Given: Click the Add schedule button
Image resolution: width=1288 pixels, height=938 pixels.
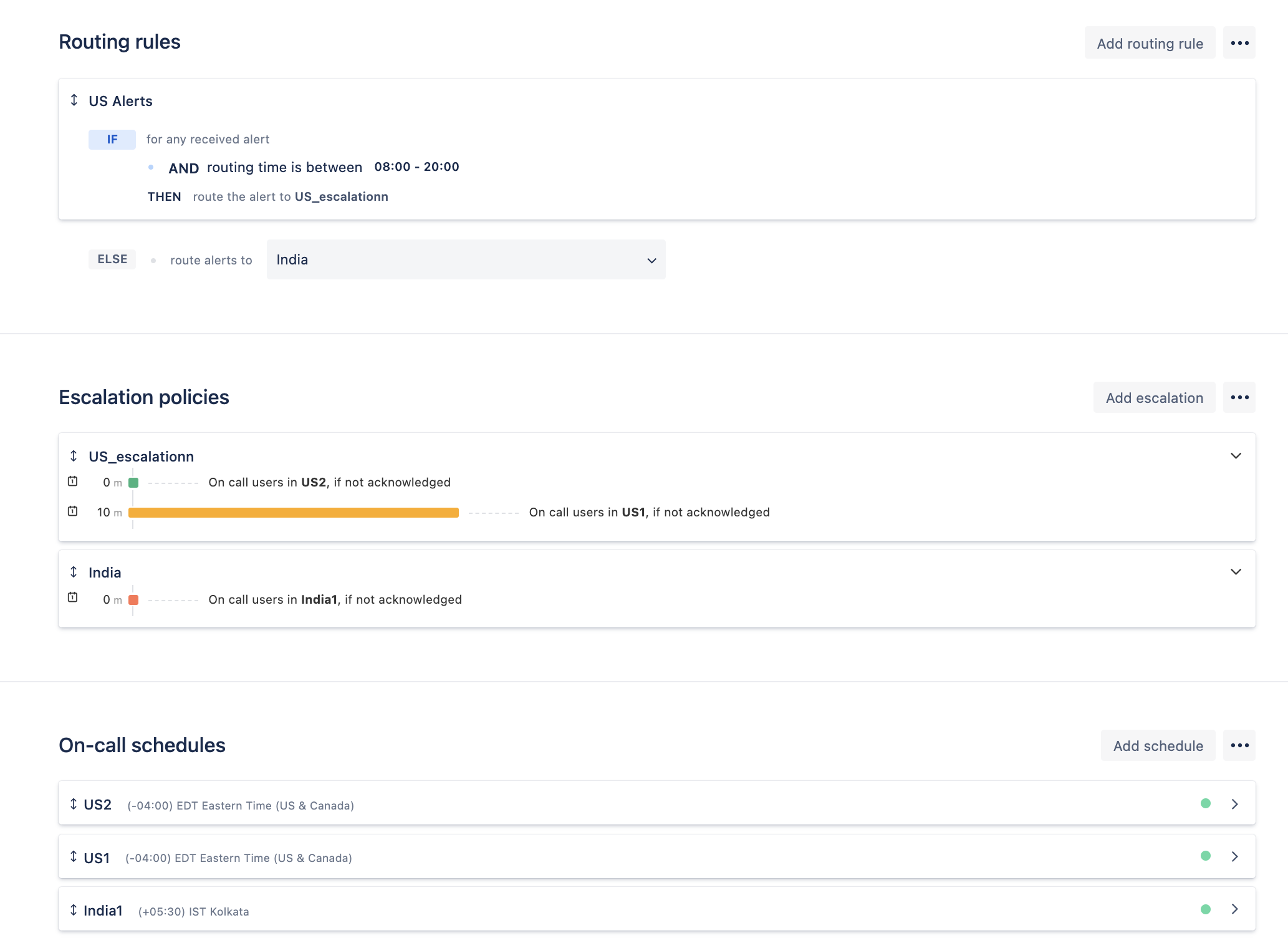Looking at the screenshot, I should coord(1158,745).
